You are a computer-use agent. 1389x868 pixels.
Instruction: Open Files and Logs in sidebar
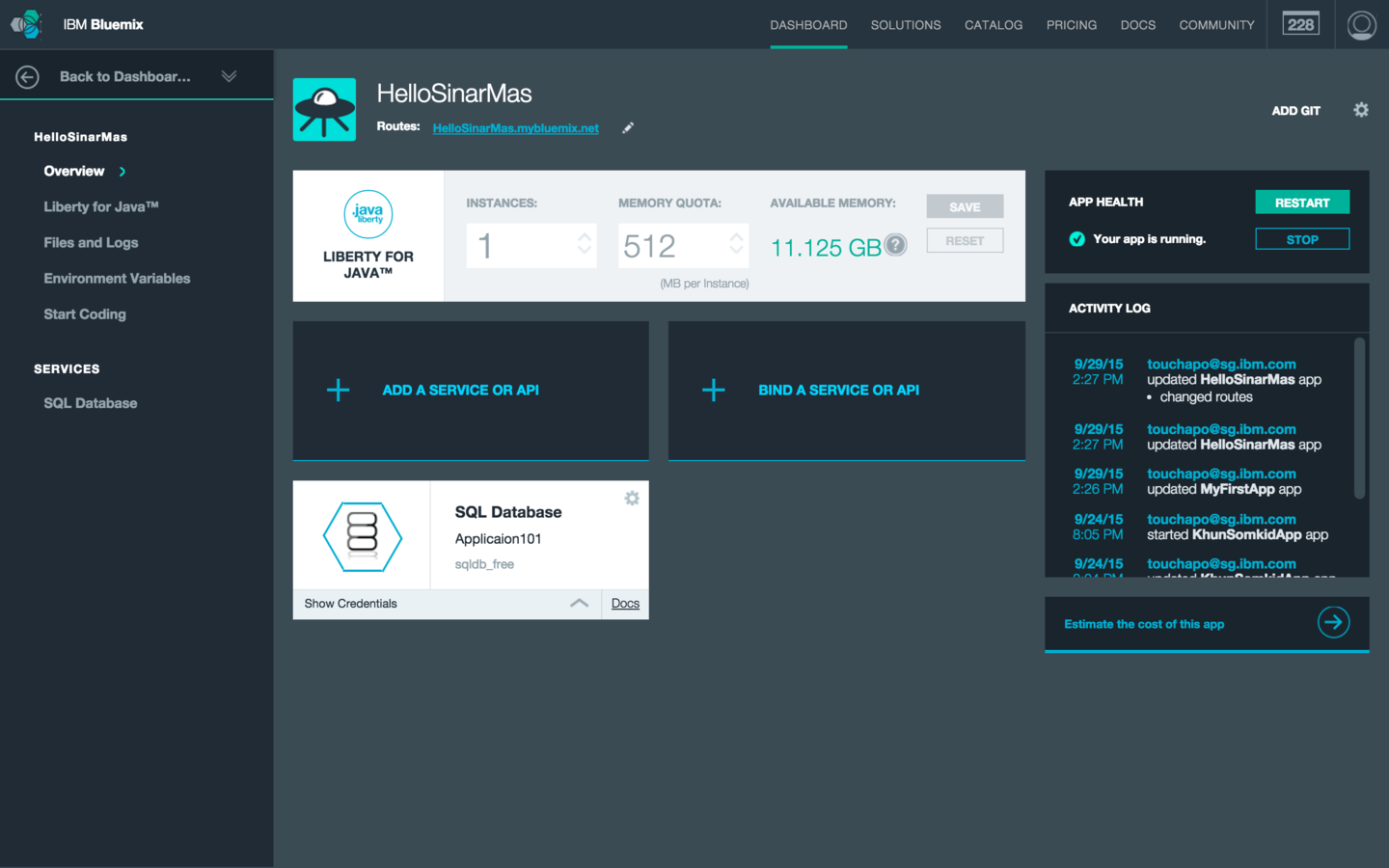click(91, 242)
